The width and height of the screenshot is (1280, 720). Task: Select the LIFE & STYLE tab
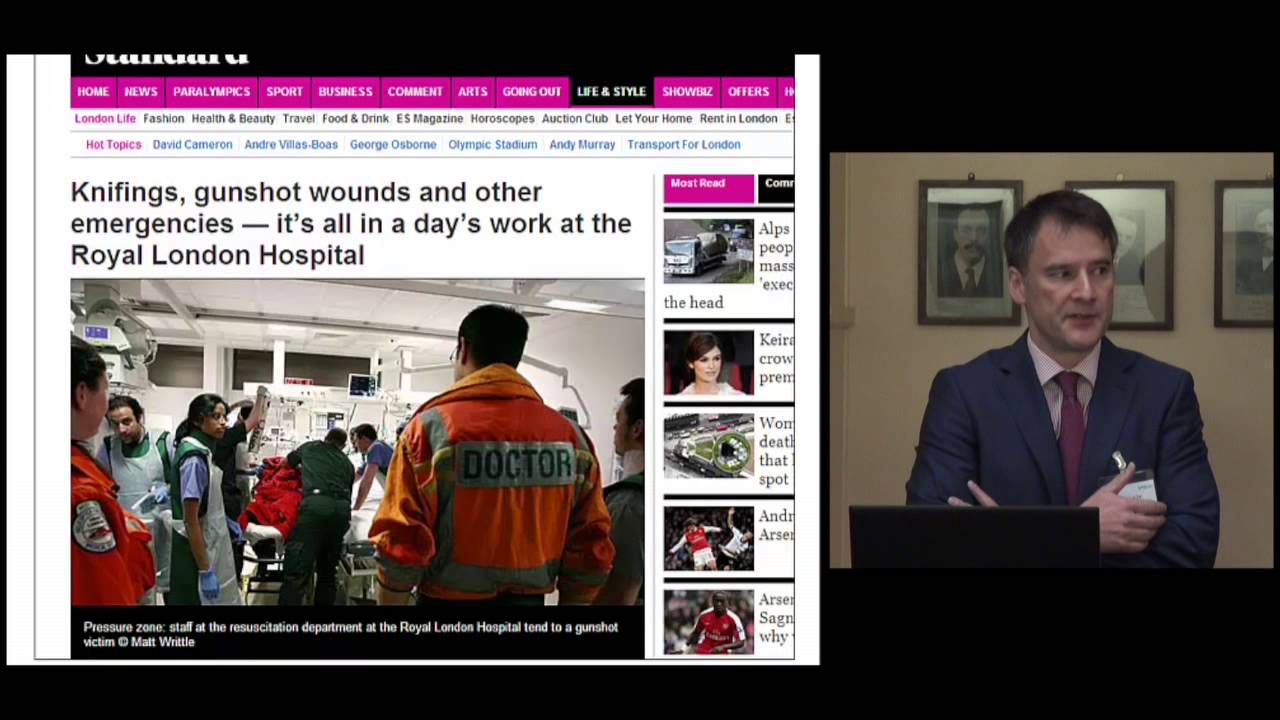tap(611, 91)
